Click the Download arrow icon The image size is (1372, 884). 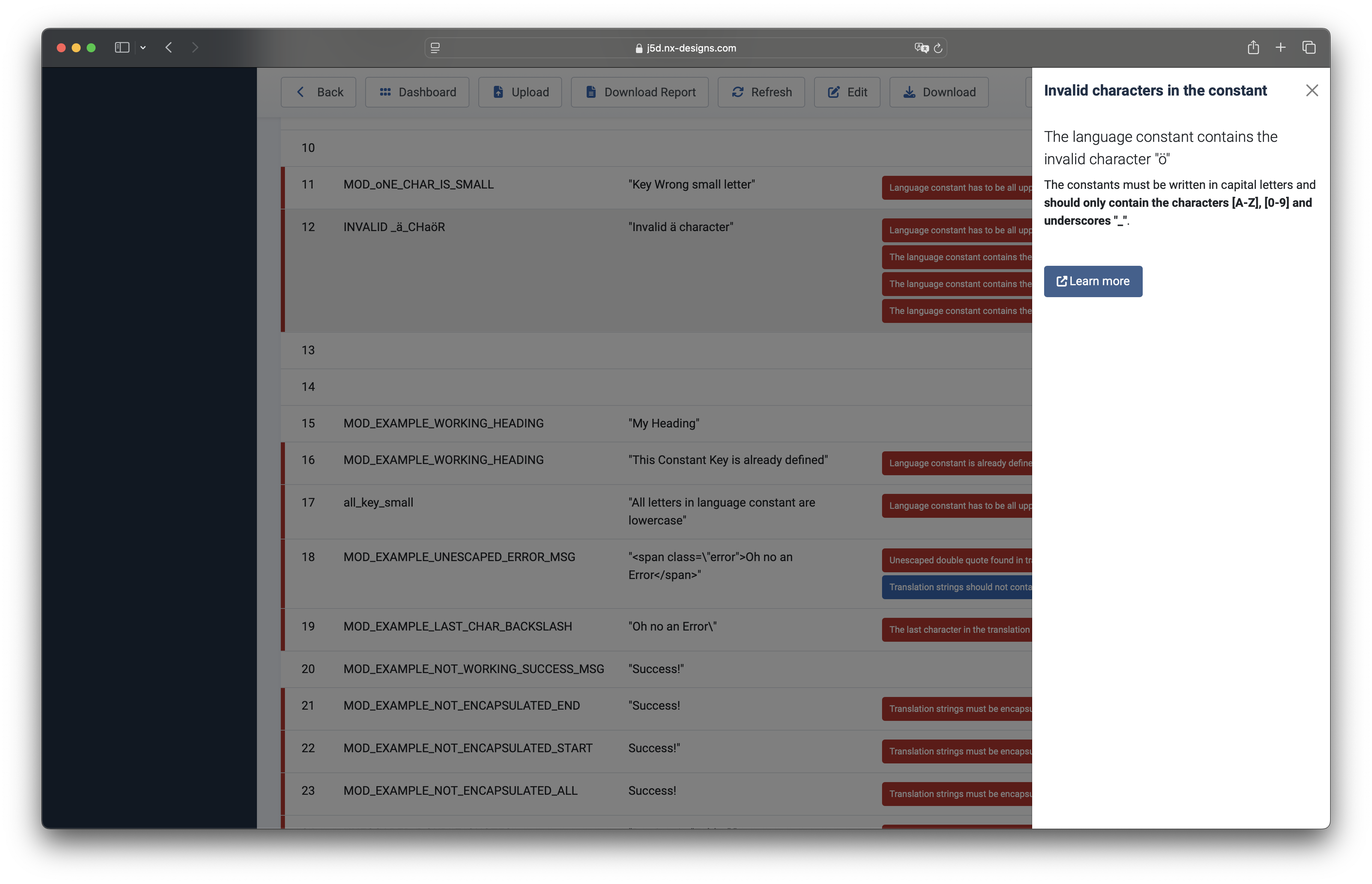click(x=910, y=92)
